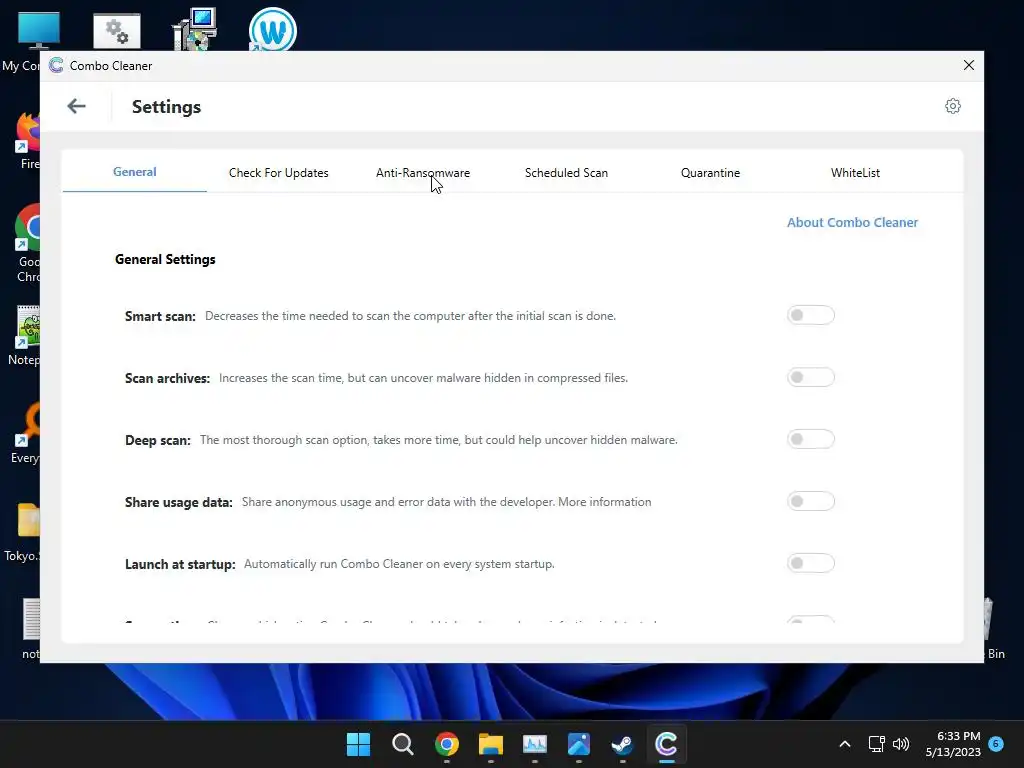The height and width of the screenshot is (768, 1024).
Task: Open the WhiteList tab
Action: click(855, 173)
